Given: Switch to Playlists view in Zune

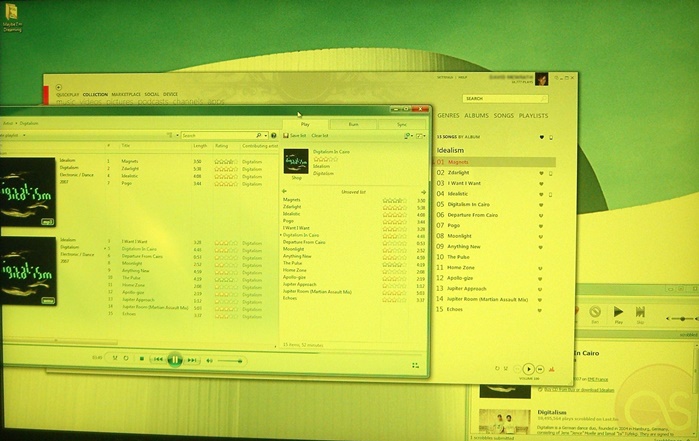Looking at the screenshot, I should (x=533, y=115).
